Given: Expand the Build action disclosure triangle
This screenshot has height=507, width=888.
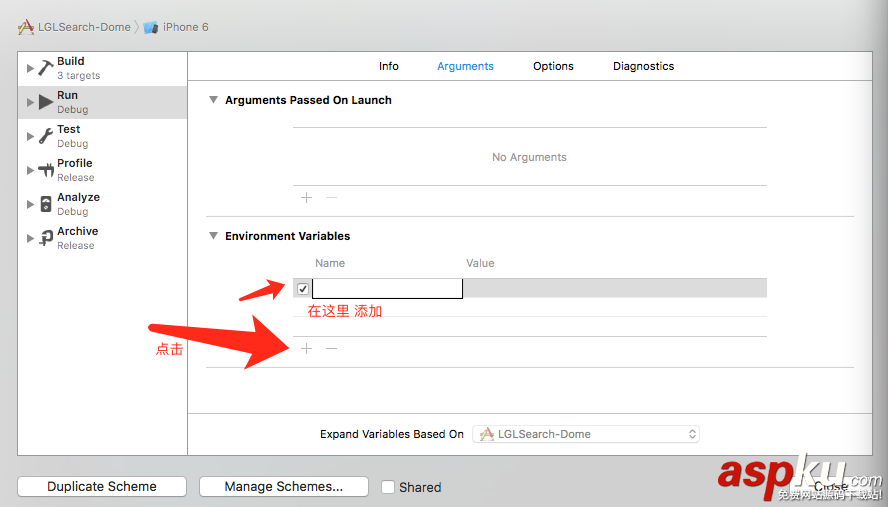Looking at the screenshot, I should click(x=30, y=68).
